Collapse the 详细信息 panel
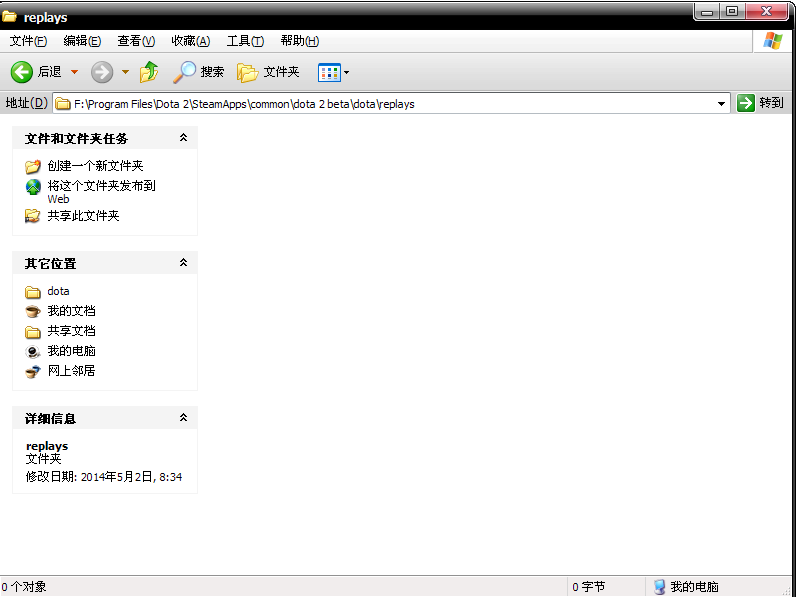The height and width of the screenshot is (597, 796). point(183,418)
